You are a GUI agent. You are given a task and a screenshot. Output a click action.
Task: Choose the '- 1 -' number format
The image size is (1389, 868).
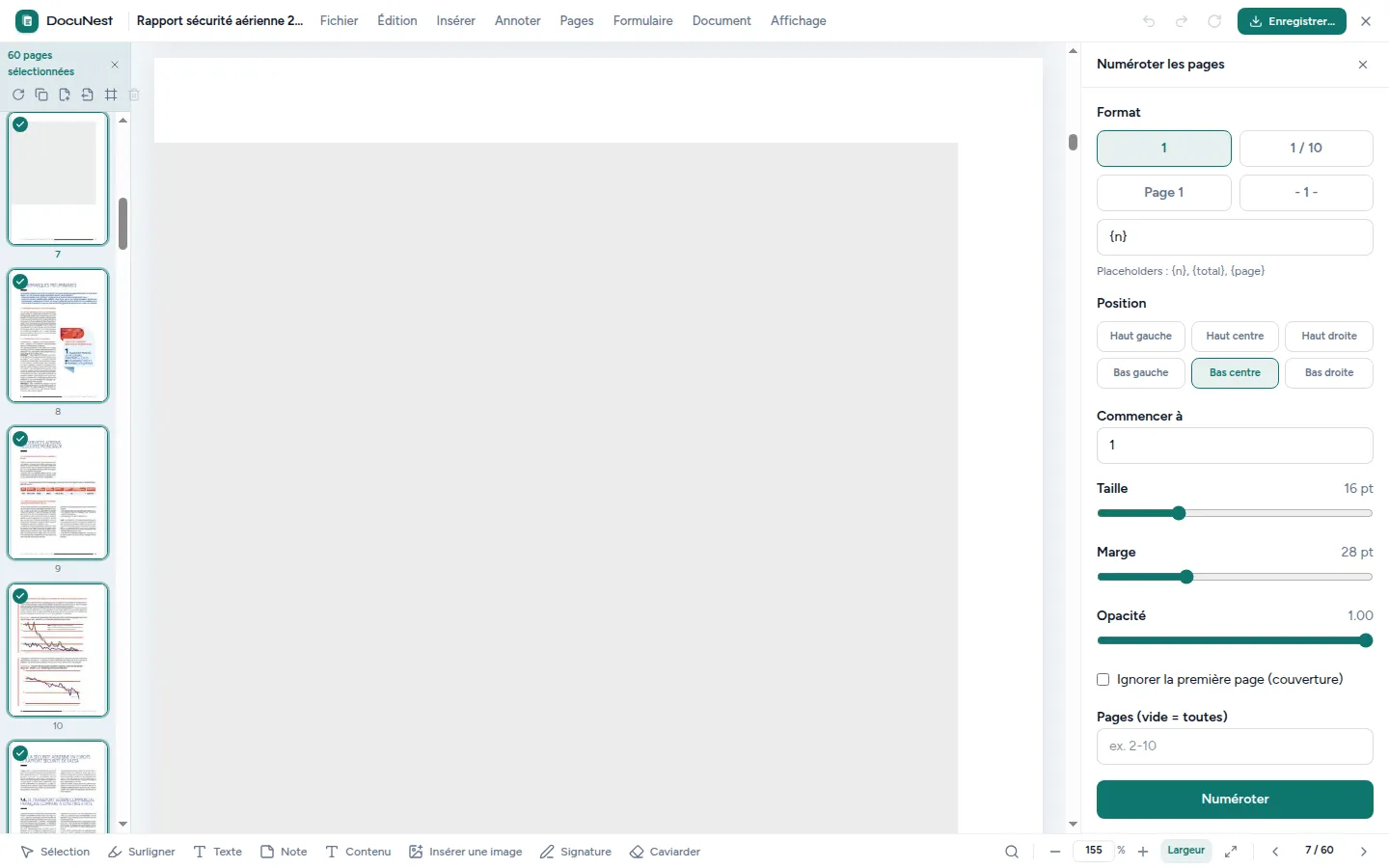click(x=1306, y=193)
